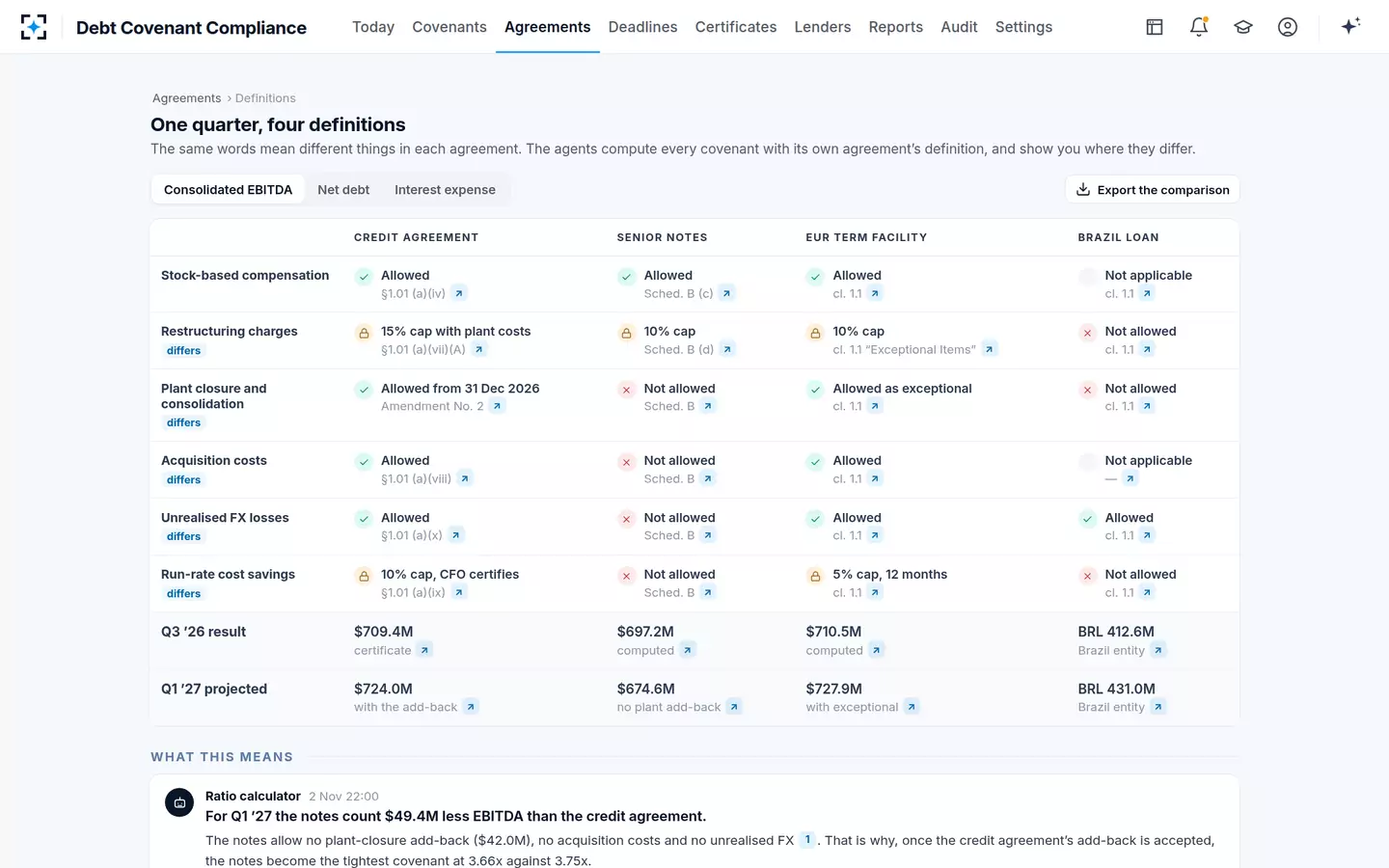
Task: Open the $709.4M certificate source link
Action: (x=424, y=650)
